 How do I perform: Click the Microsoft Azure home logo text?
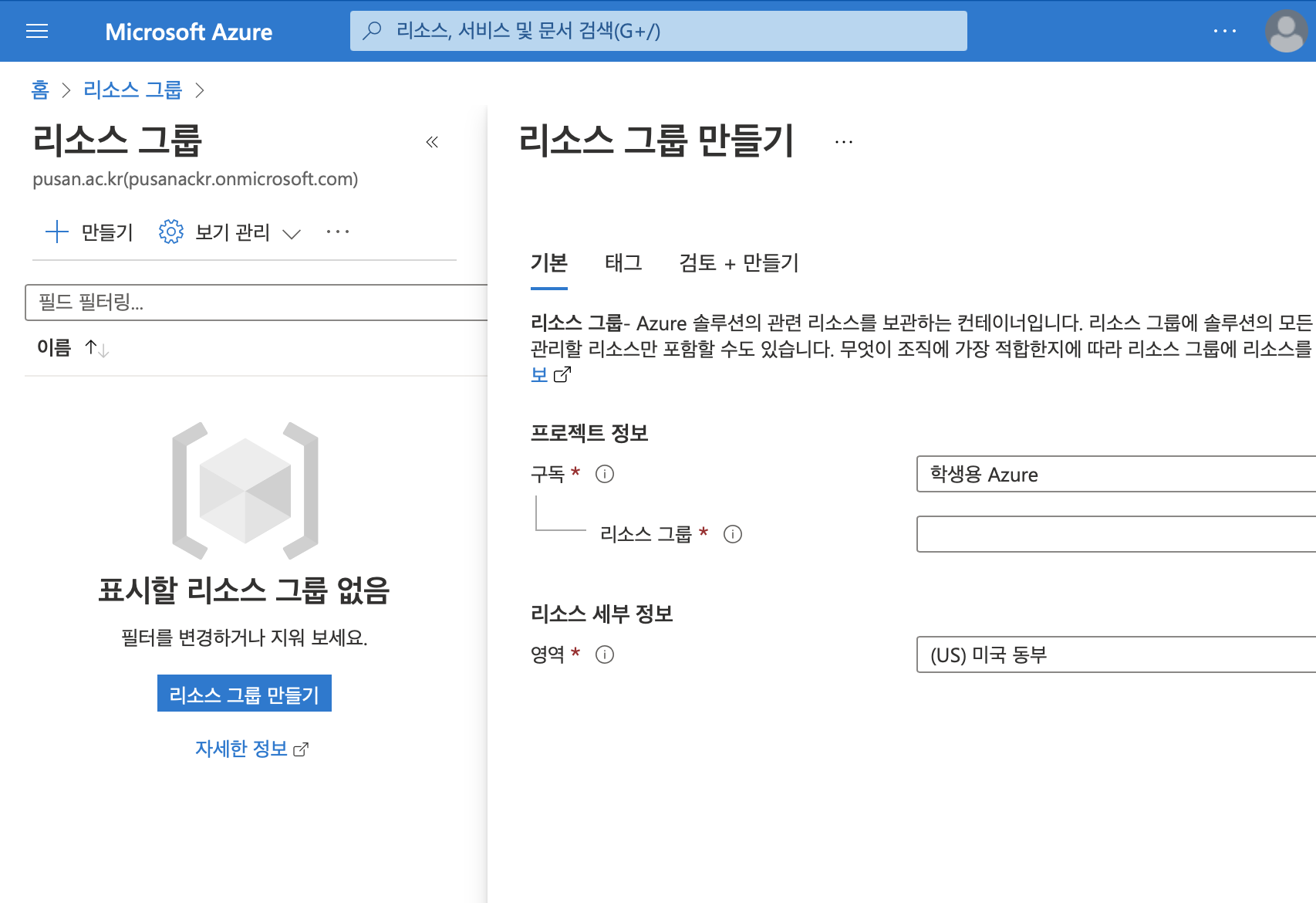click(188, 32)
